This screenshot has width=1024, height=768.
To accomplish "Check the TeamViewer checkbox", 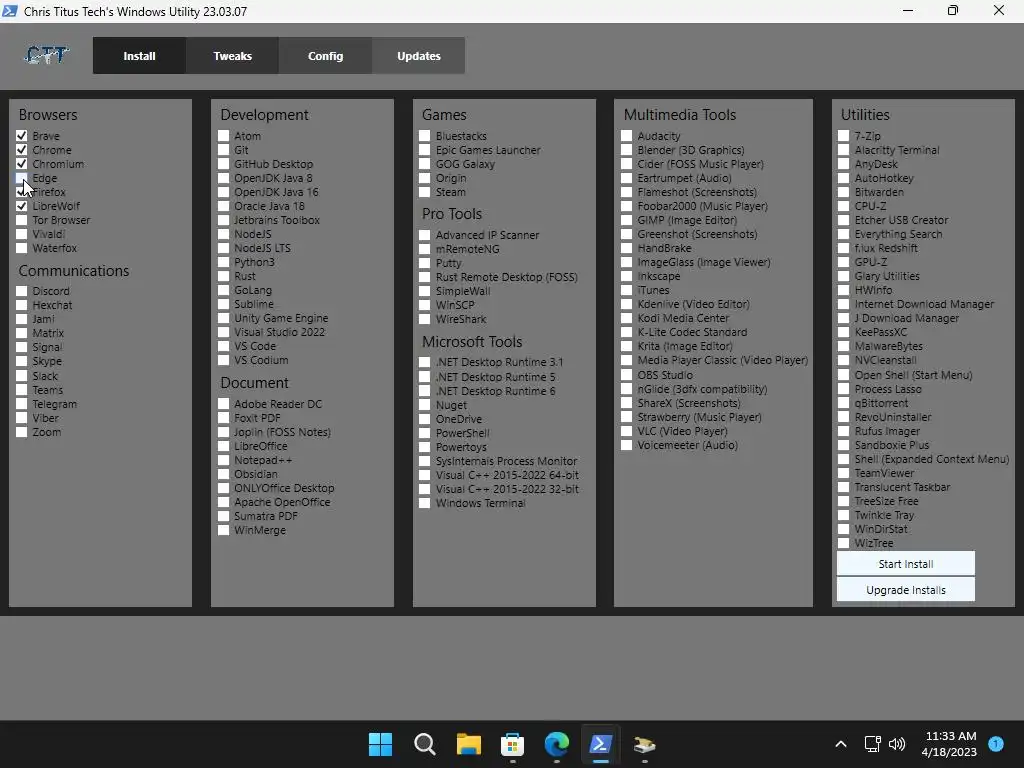I will [844, 473].
